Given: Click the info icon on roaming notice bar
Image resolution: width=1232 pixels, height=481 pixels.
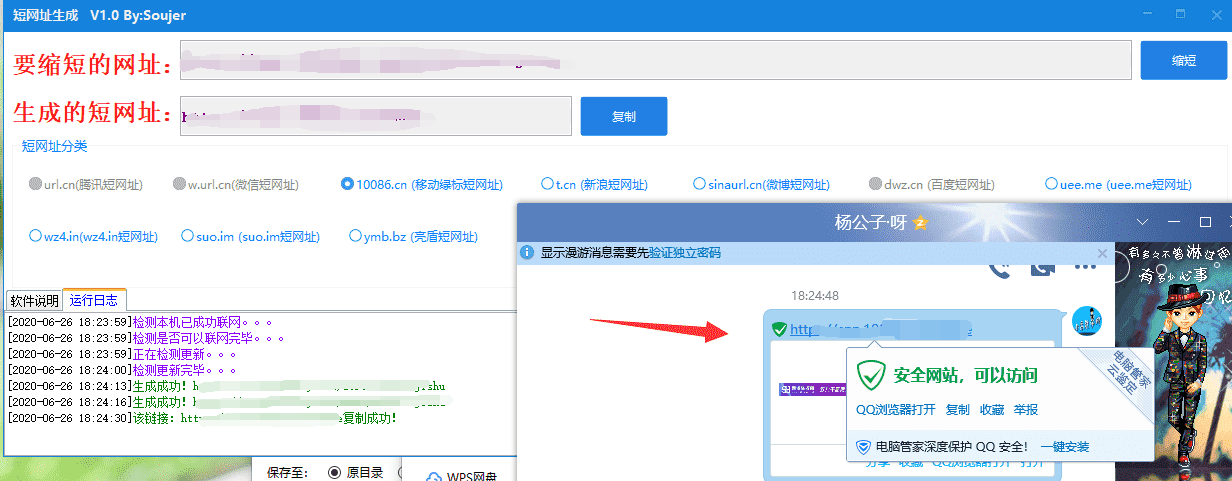Looking at the screenshot, I should coord(529,253).
